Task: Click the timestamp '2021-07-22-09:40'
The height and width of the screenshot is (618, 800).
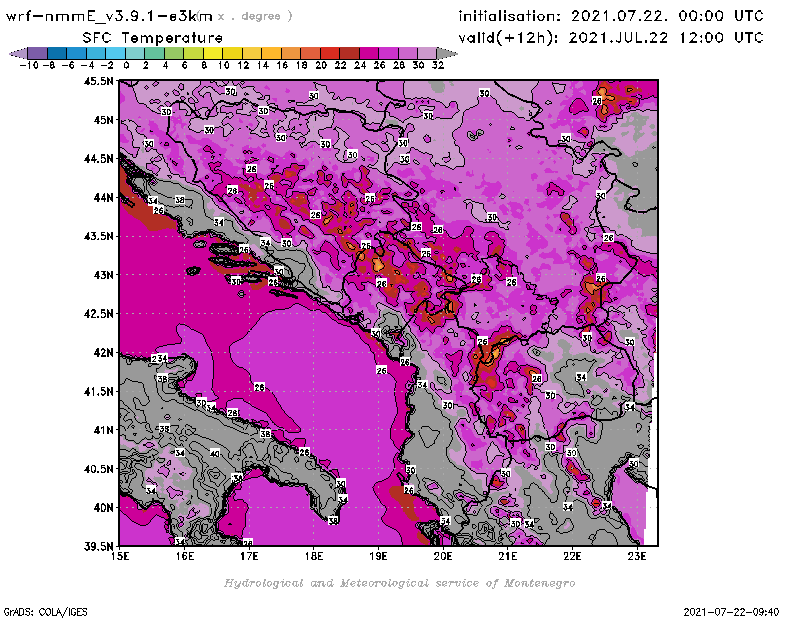Action: click(x=731, y=612)
